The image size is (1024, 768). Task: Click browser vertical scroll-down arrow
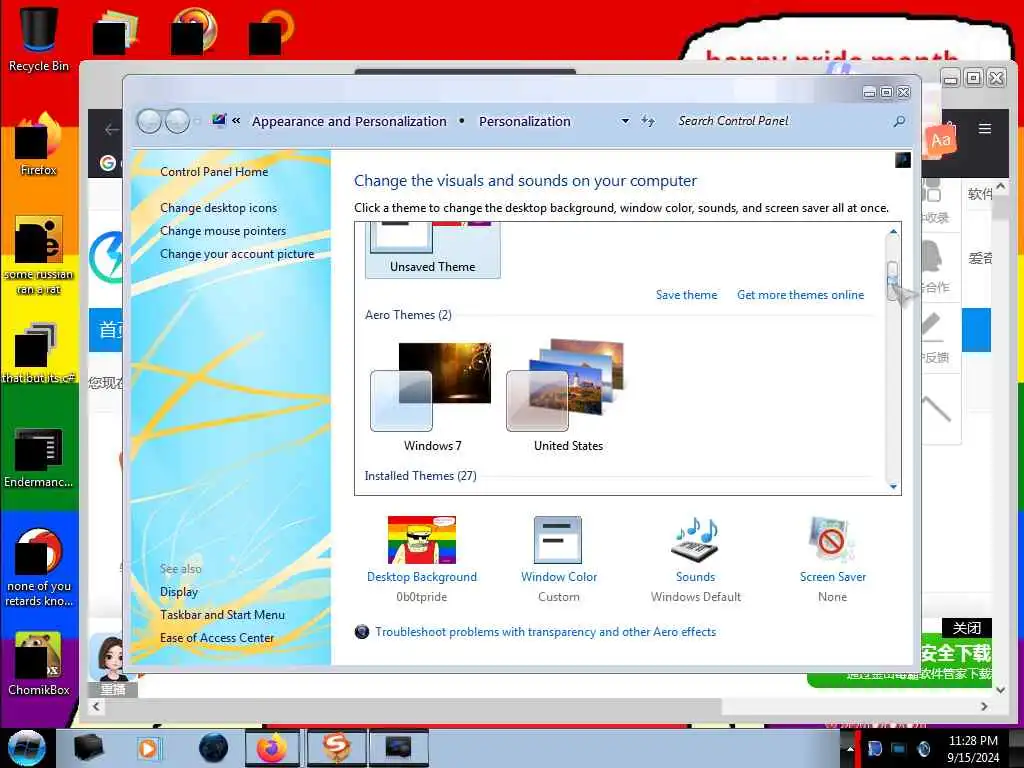tap(1000, 690)
